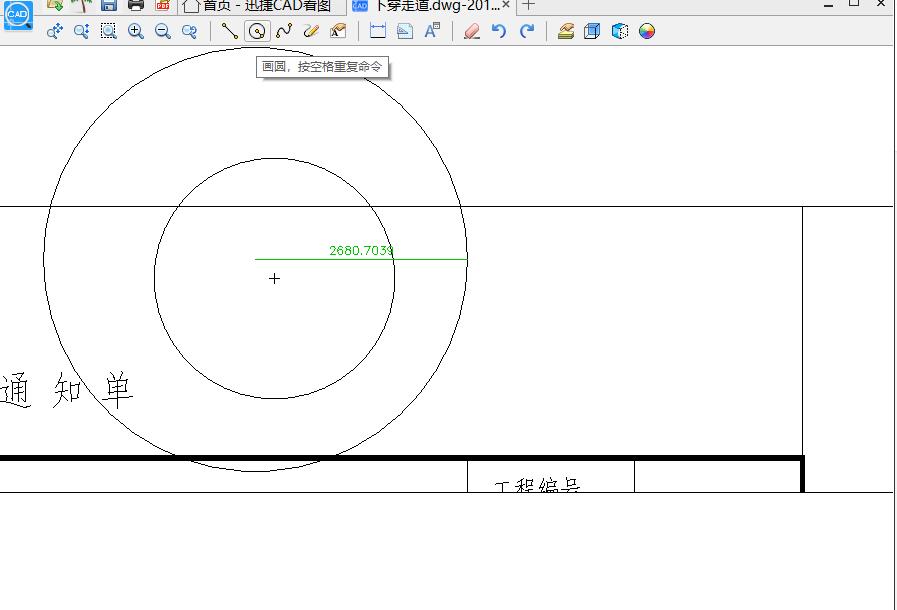Click the zoom with arrows magnifier icon
The width and height of the screenshot is (897, 610).
pyautogui.click(x=82, y=31)
